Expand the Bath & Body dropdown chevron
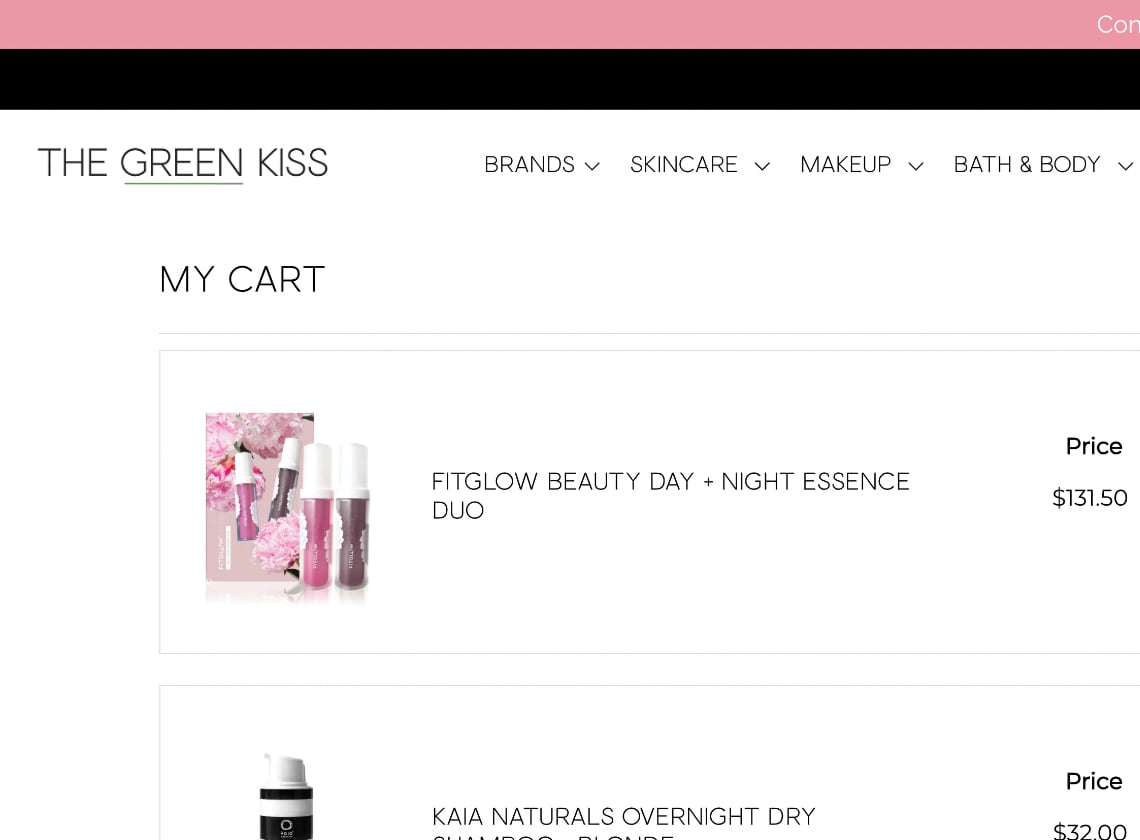Image resolution: width=1140 pixels, height=840 pixels. (1125, 166)
